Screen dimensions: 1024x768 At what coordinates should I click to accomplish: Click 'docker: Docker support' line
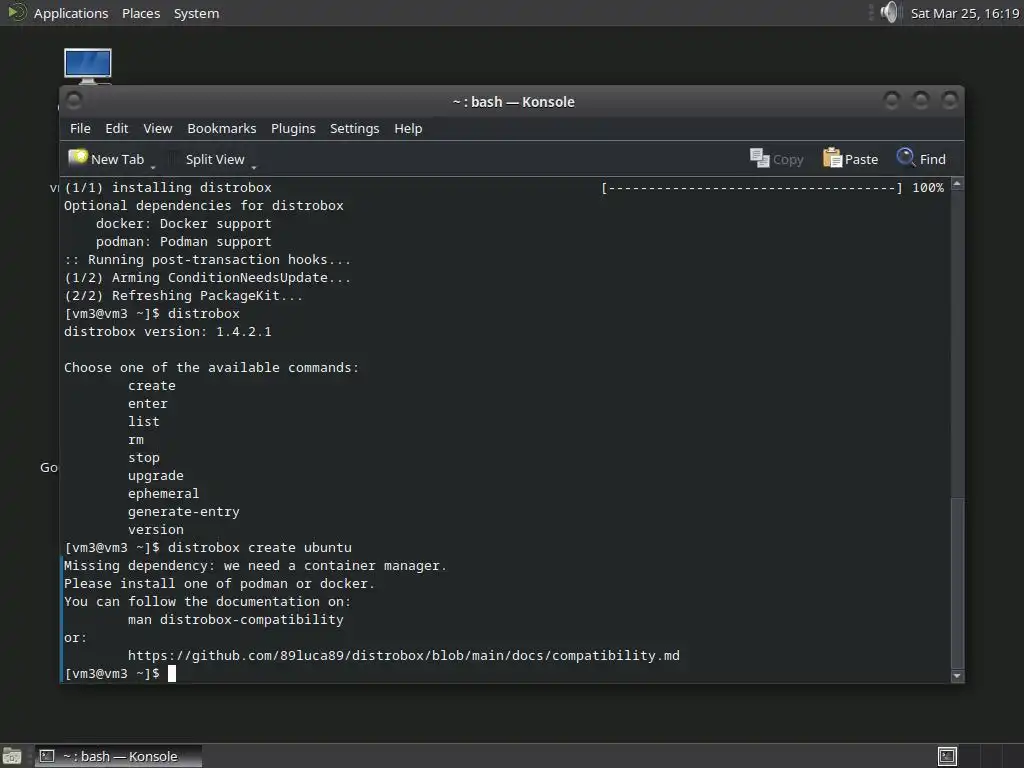(x=184, y=224)
